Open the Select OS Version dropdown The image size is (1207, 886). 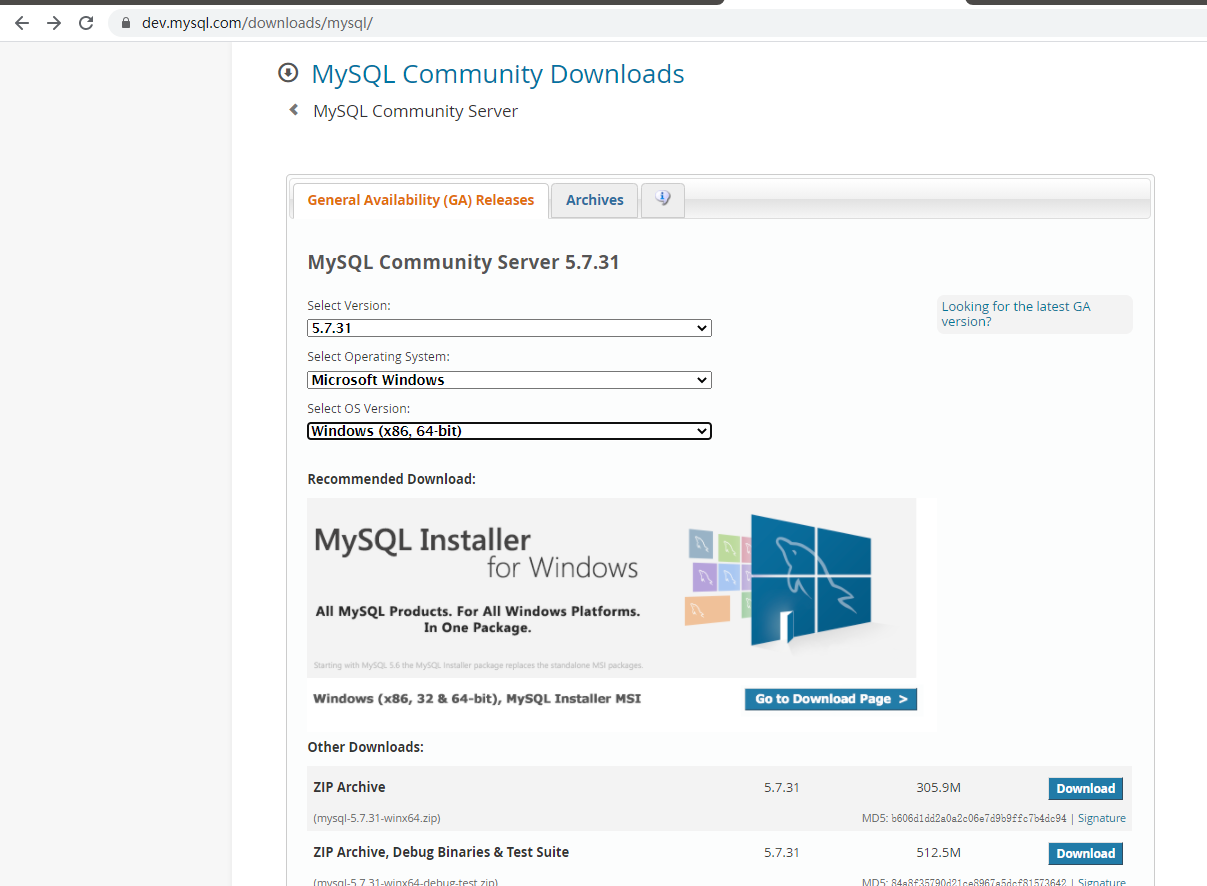[509, 431]
